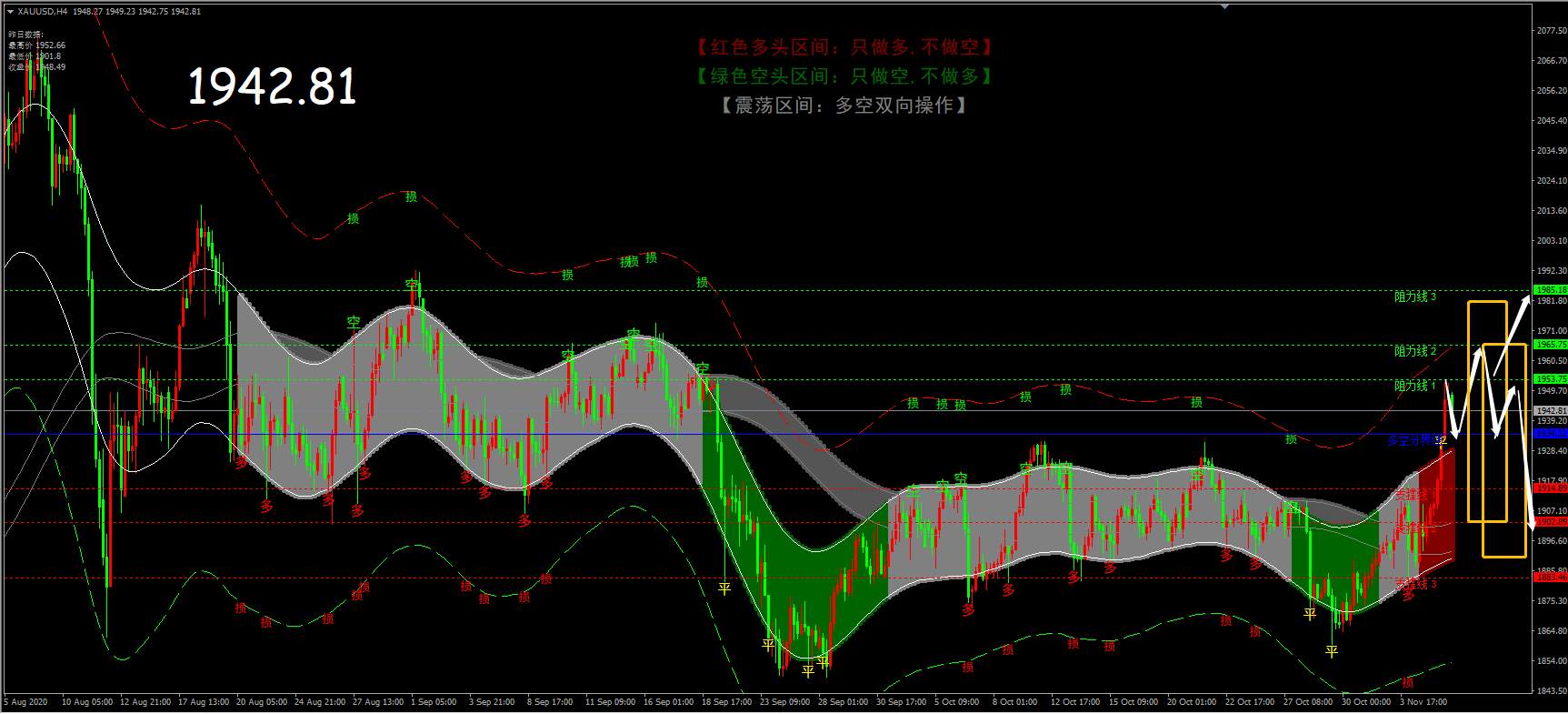The image size is (1568, 714).
Task: Click the green 1953.75 price tag
Action: point(1550,378)
